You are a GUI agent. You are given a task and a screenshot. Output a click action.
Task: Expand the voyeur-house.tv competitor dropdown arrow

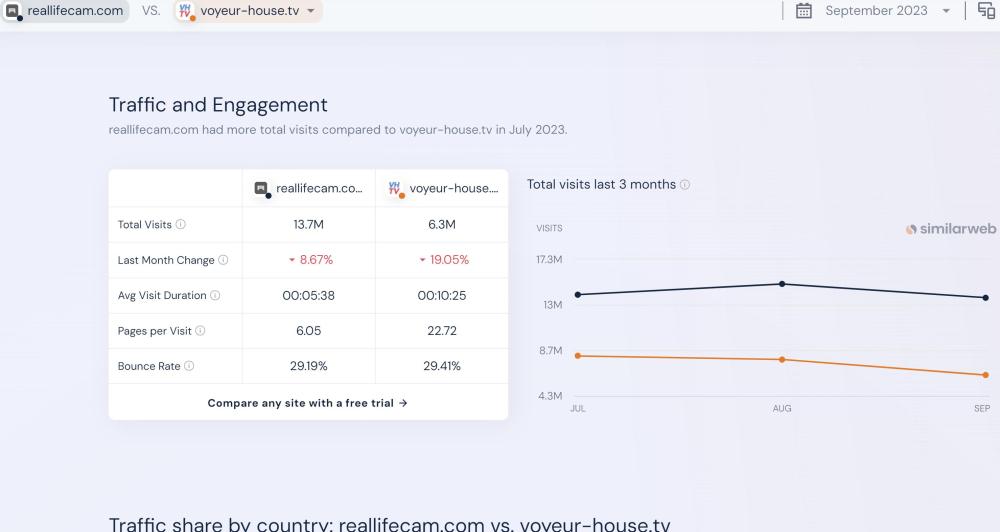click(x=311, y=11)
